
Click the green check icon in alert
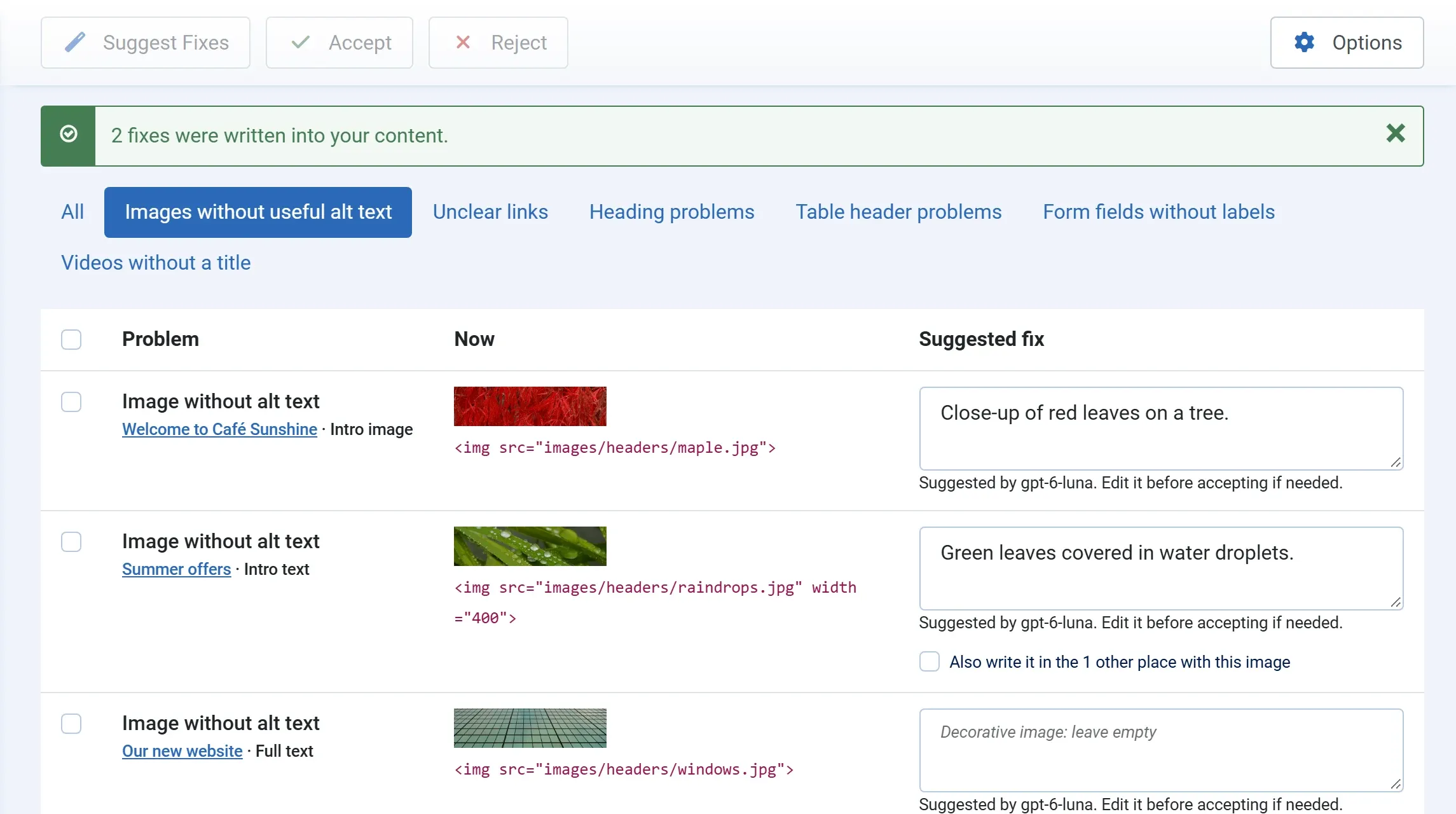coord(69,134)
